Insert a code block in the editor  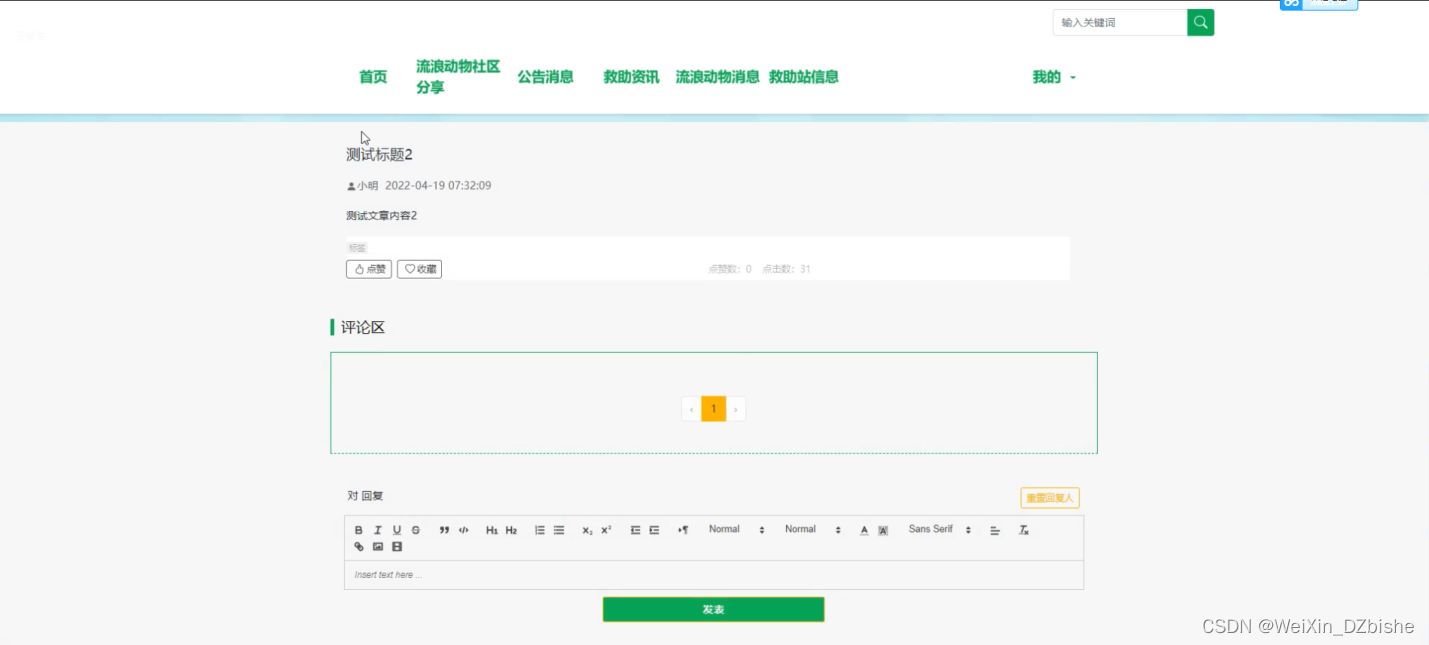tap(464, 530)
